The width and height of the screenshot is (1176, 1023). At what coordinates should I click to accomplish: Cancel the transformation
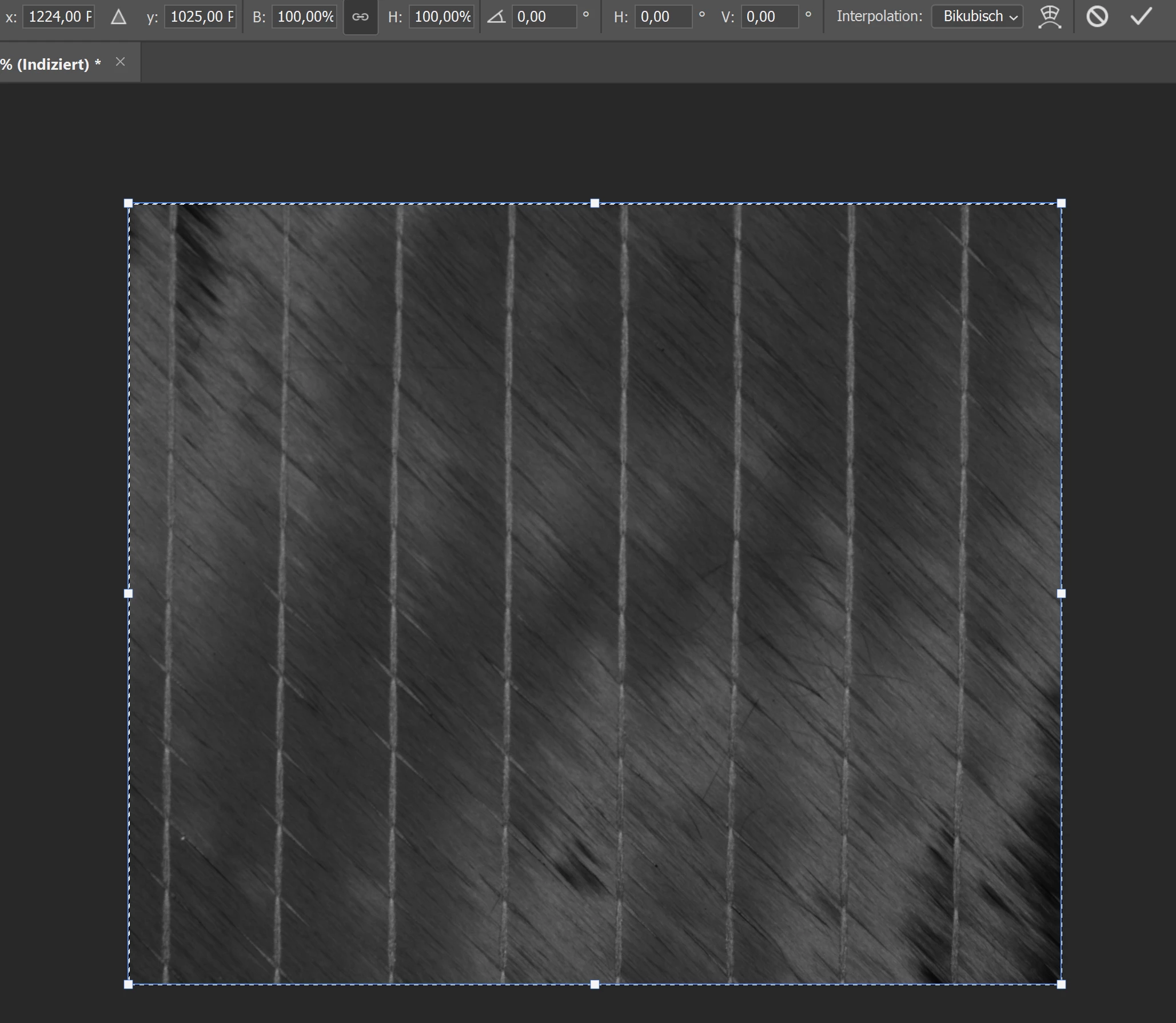click(x=1097, y=17)
